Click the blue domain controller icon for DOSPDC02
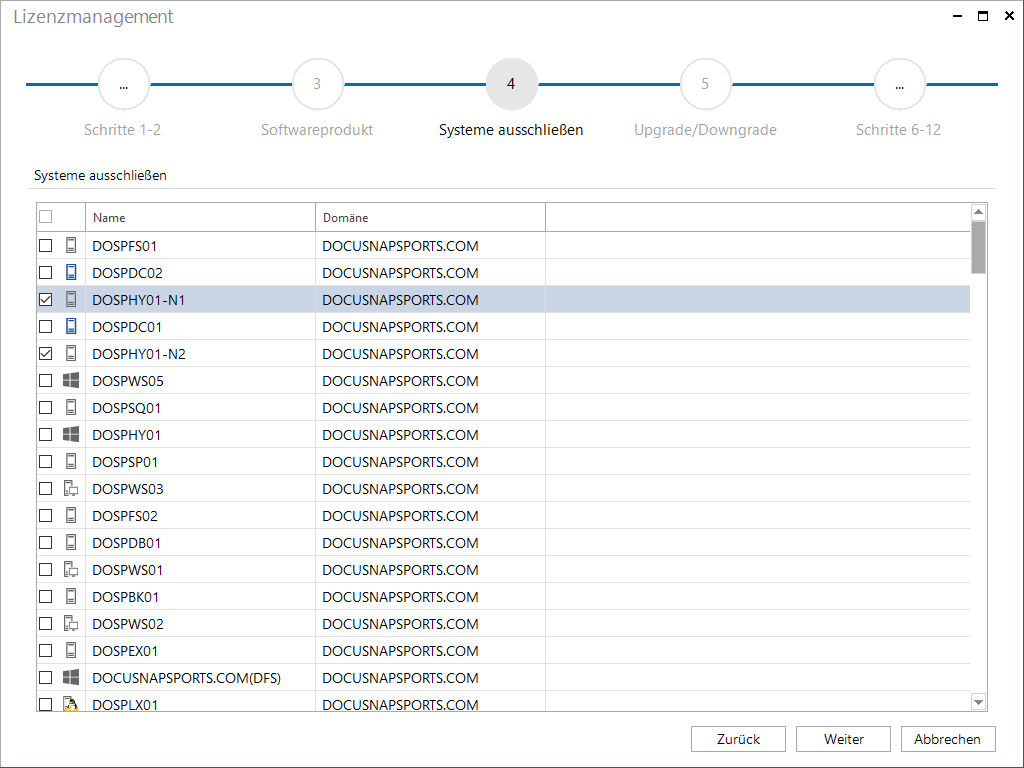Image resolution: width=1024 pixels, height=768 pixels. coord(71,272)
